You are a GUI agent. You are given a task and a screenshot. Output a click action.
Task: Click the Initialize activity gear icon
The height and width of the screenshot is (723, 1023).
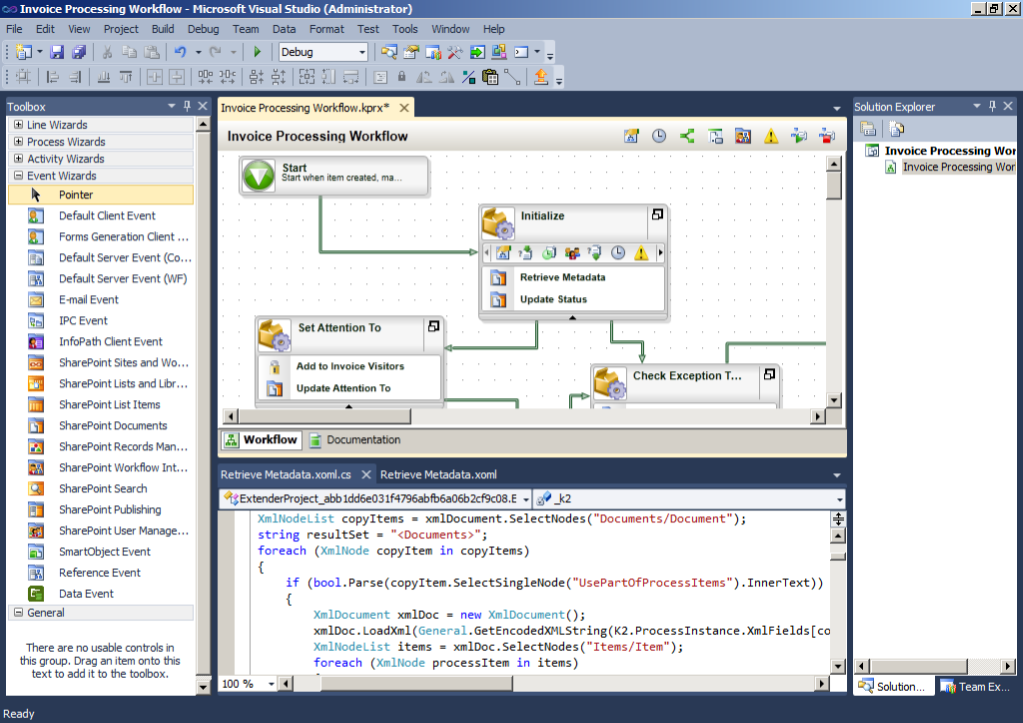click(x=498, y=224)
